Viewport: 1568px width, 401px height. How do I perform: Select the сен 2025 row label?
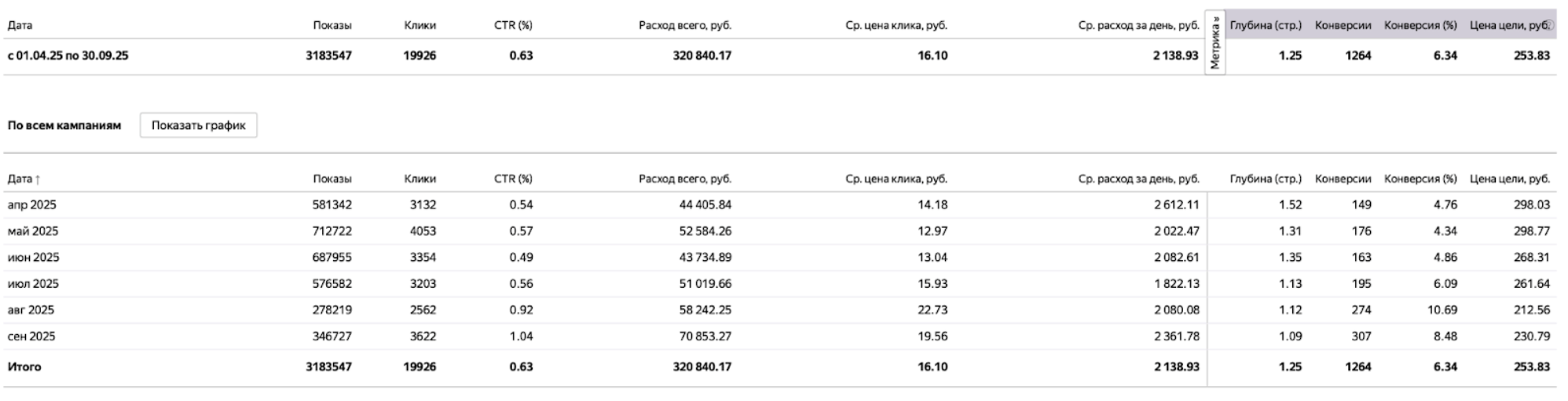click(x=31, y=337)
